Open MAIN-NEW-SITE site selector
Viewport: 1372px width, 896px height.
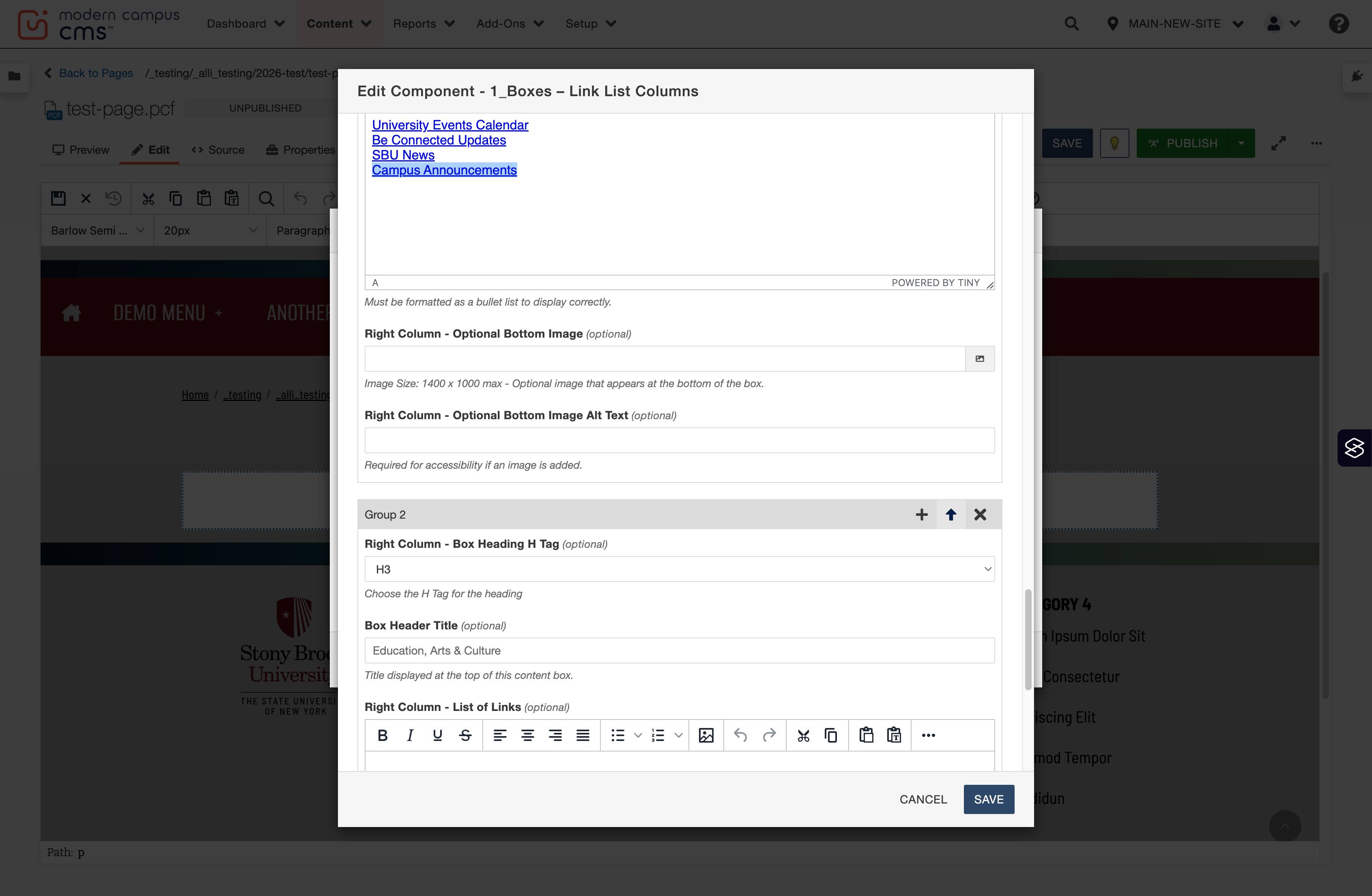click(1175, 24)
